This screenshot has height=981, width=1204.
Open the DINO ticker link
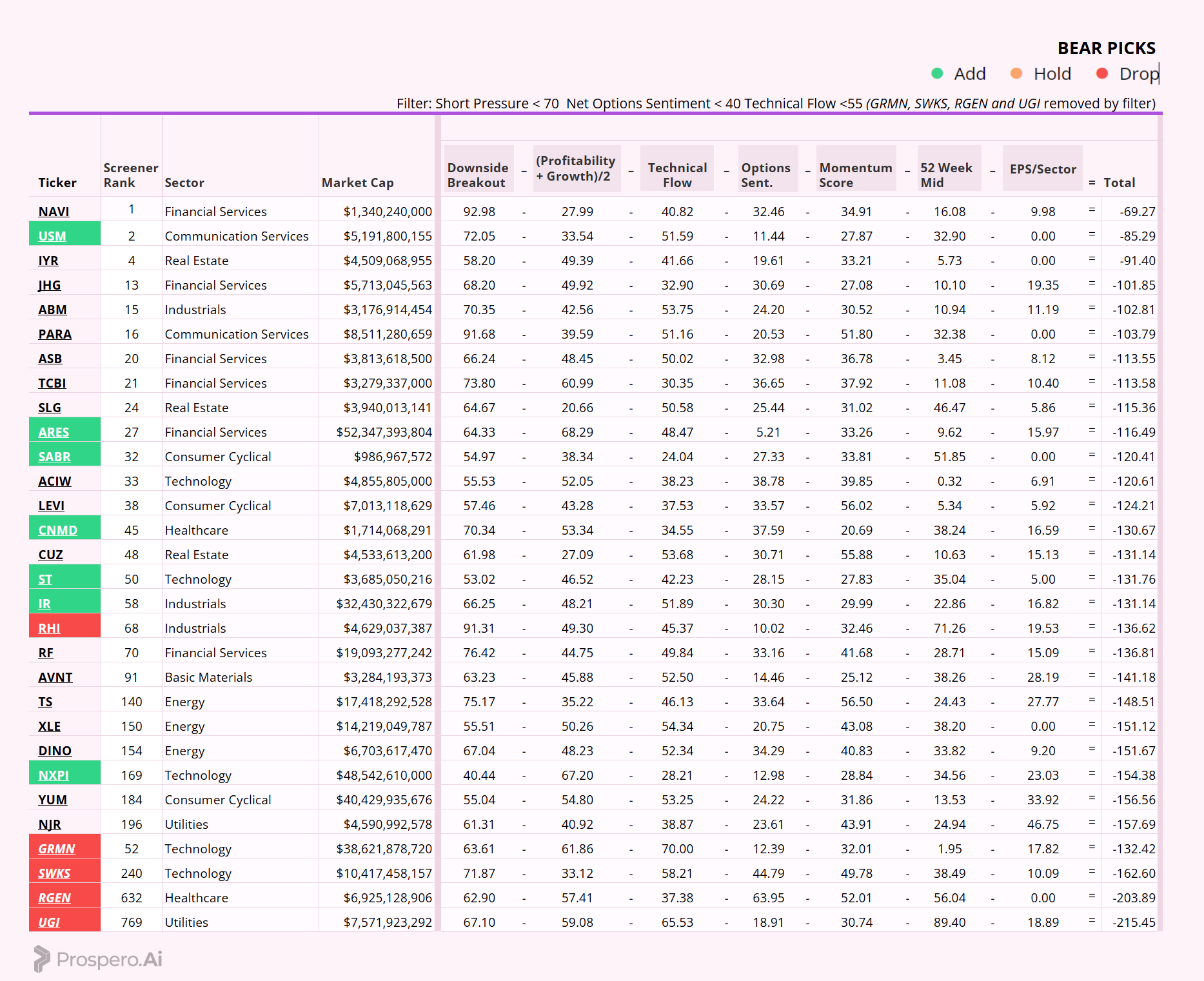coord(55,751)
